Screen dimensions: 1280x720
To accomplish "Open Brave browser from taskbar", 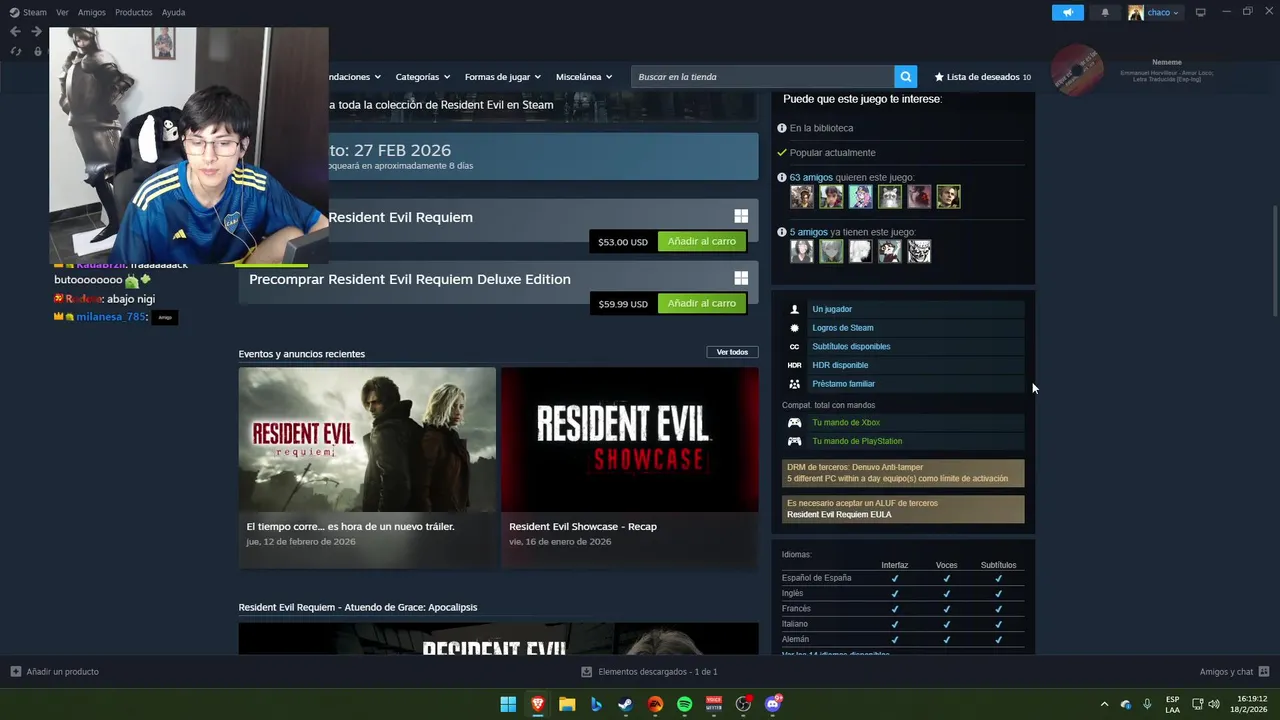I will point(538,704).
